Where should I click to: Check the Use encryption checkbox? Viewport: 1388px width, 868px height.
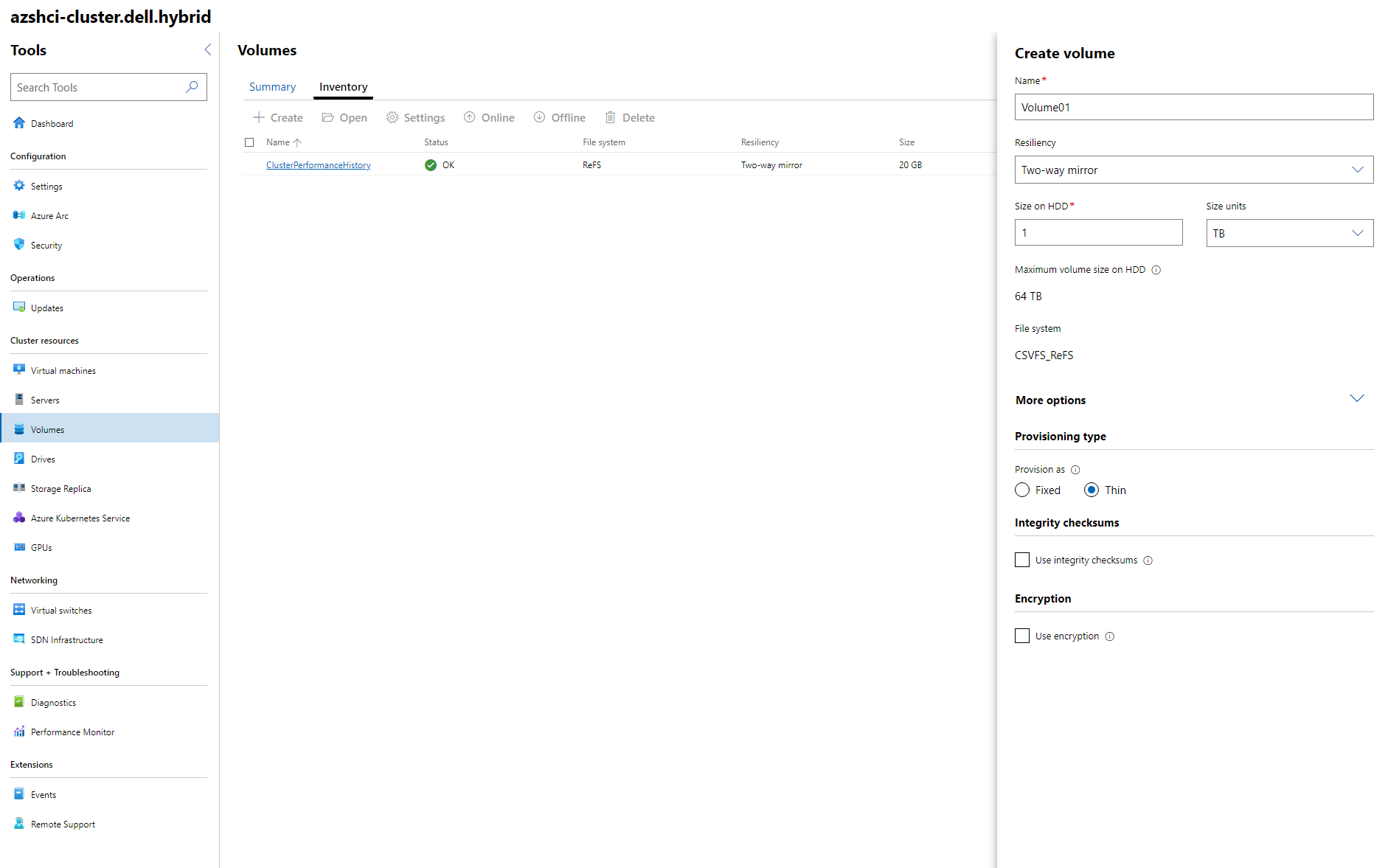[x=1022, y=636]
